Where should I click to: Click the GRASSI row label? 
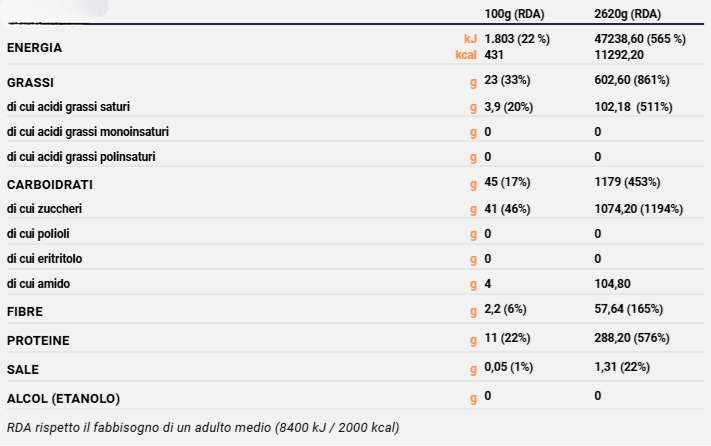click(x=30, y=81)
